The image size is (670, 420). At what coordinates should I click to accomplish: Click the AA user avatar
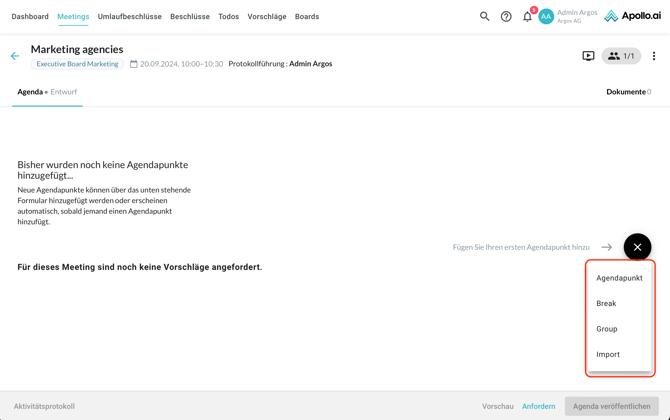pyautogui.click(x=546, y=16)
